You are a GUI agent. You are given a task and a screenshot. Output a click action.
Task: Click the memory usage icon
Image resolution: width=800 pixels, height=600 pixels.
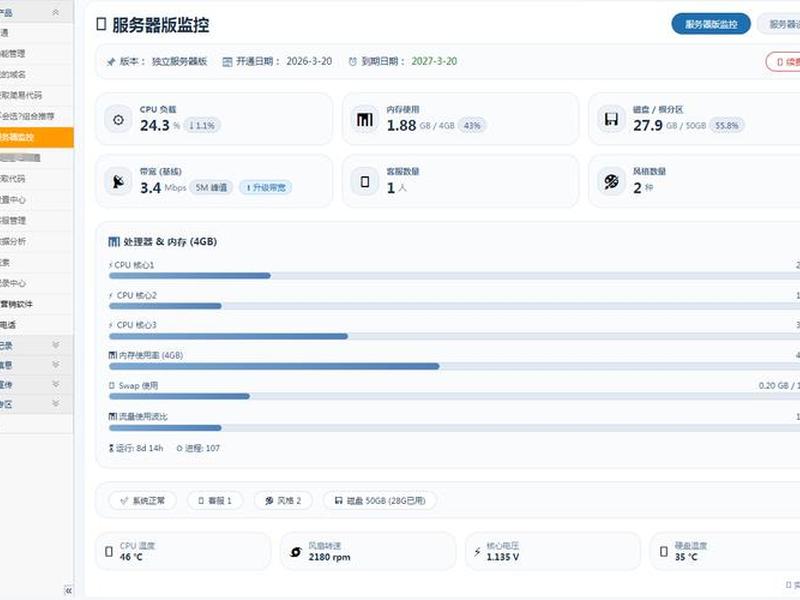tap(365, 120)
